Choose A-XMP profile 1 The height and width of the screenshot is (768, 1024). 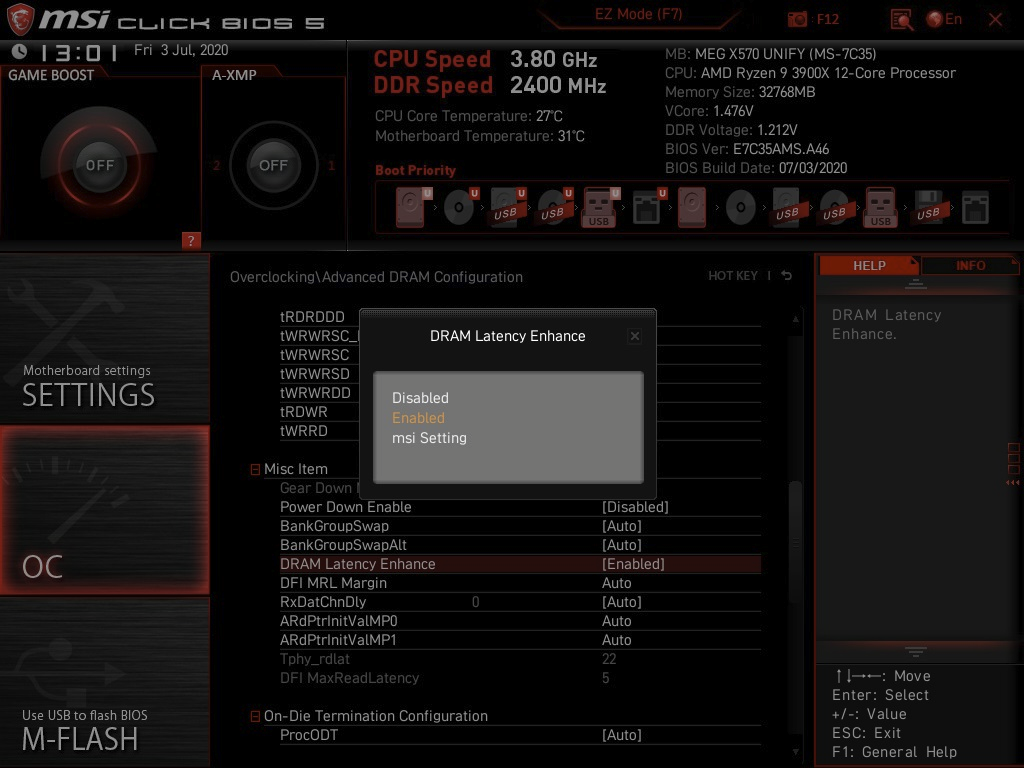tap(331, 165)
